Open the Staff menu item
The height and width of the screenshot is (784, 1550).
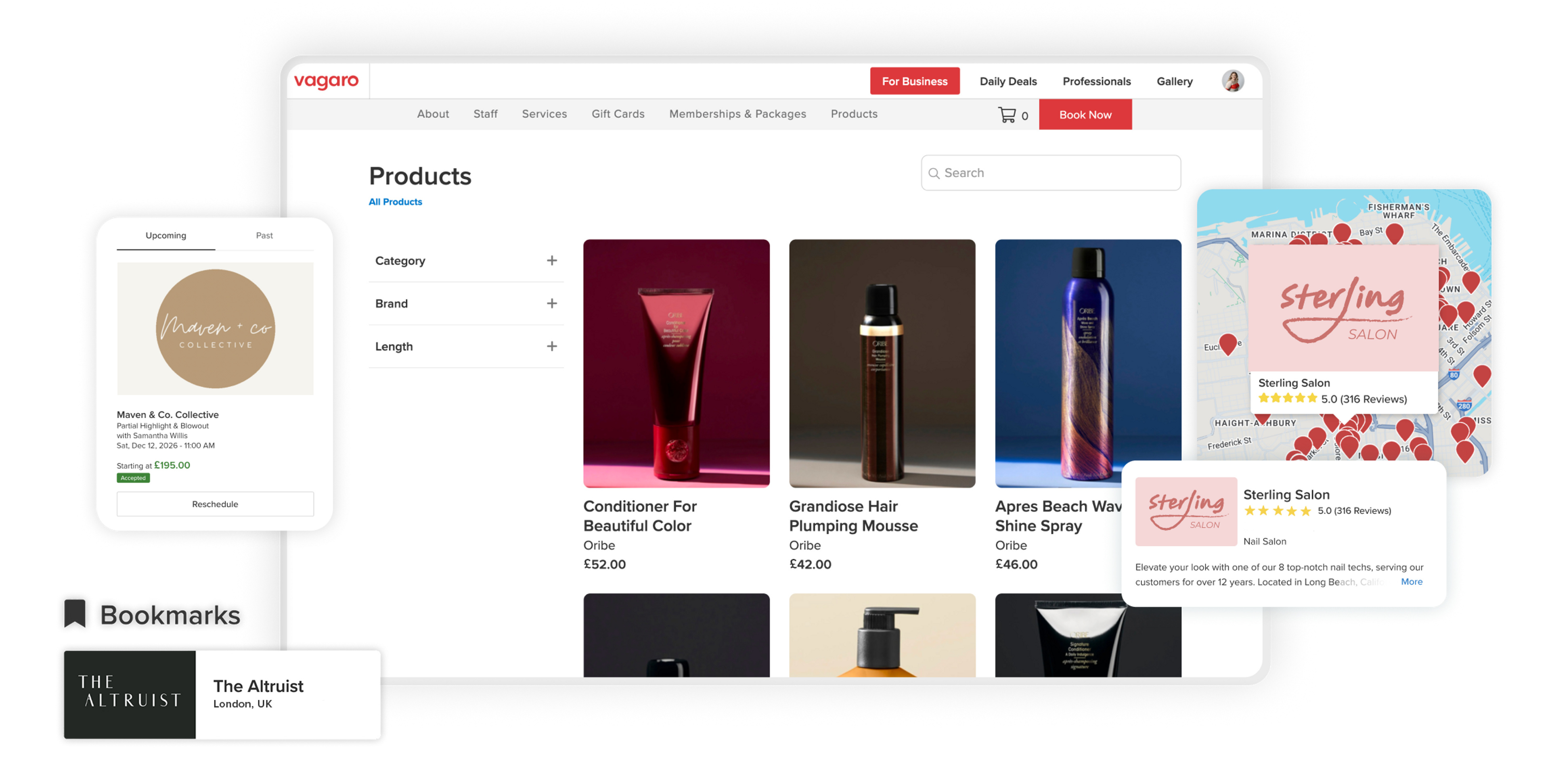point(485,114)
